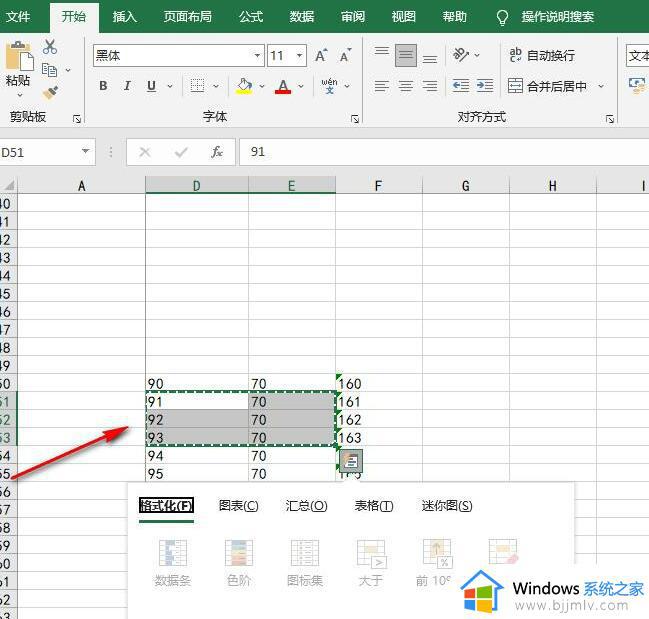
Task: Center text horizontally
Action: tap(406, 86)
